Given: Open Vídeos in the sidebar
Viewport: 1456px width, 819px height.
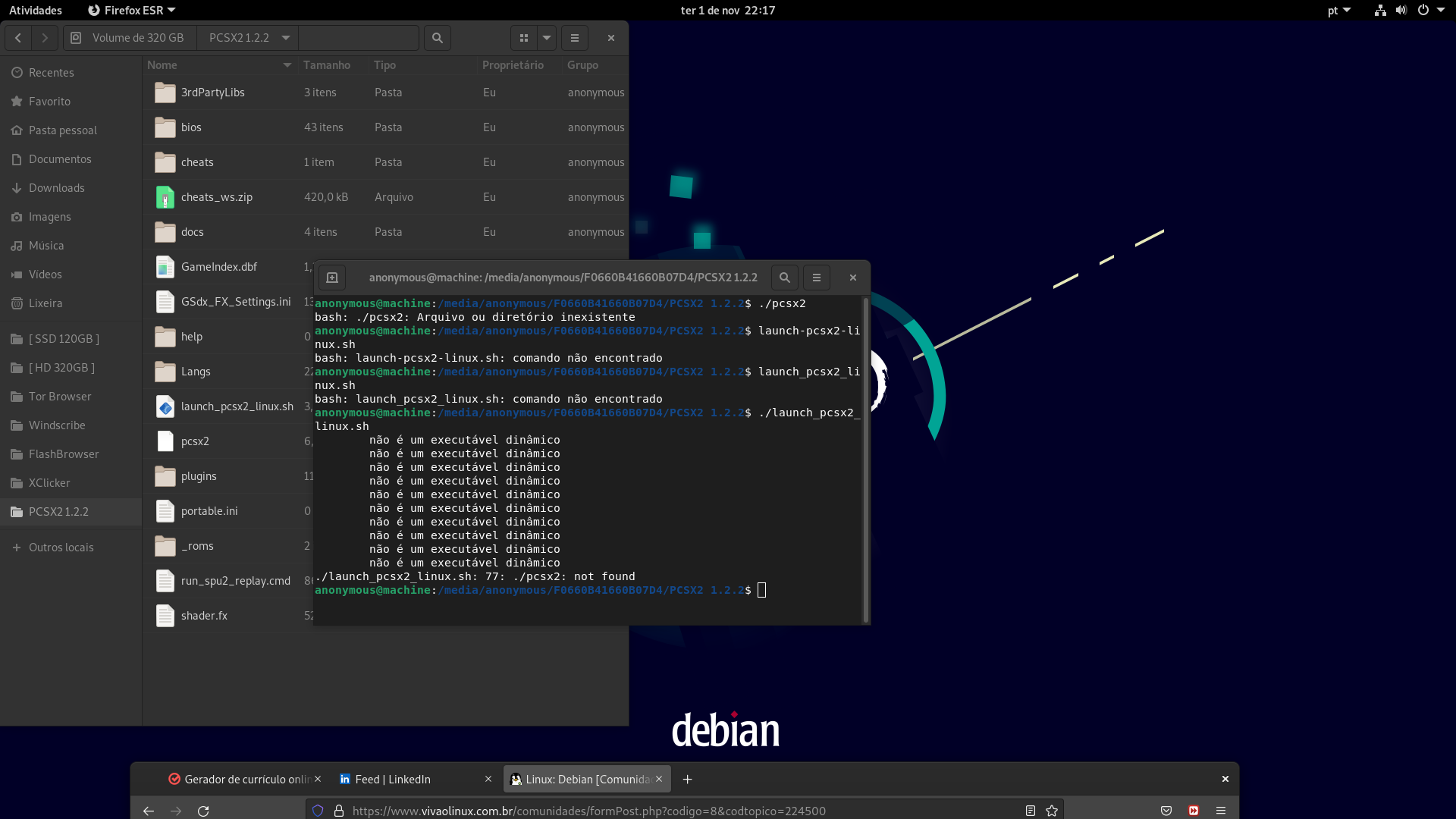Looking at the screenshot, I should point(71,275).
